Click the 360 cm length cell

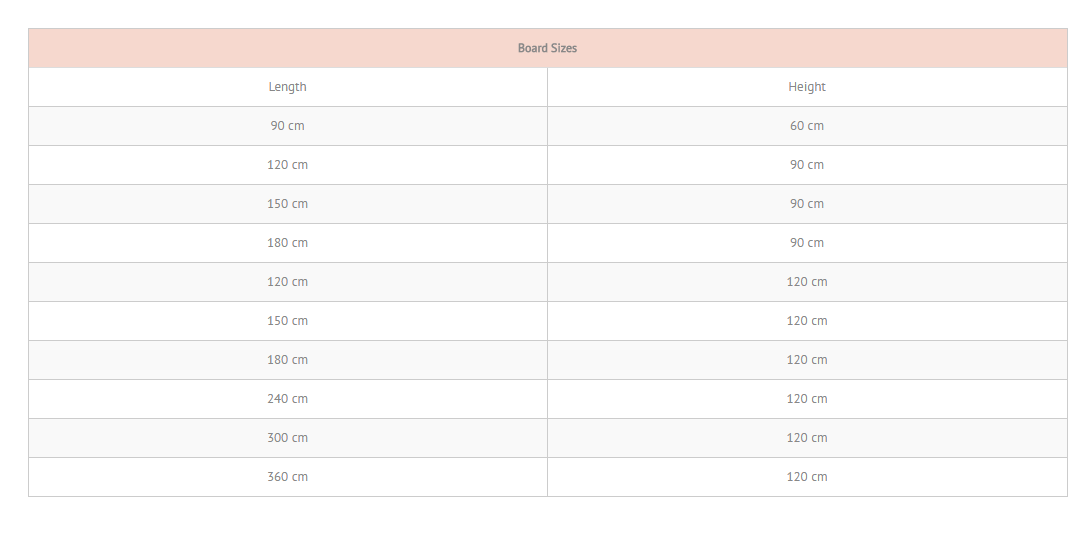[x=288, y=477]
